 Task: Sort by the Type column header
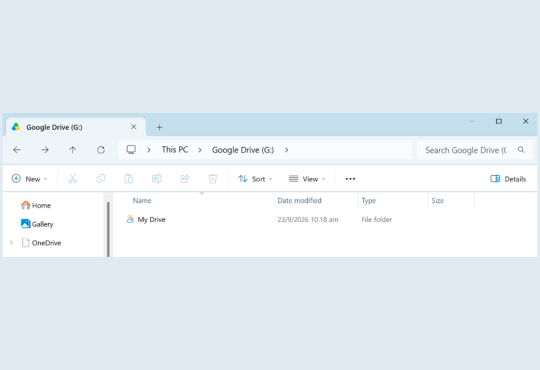368,201
